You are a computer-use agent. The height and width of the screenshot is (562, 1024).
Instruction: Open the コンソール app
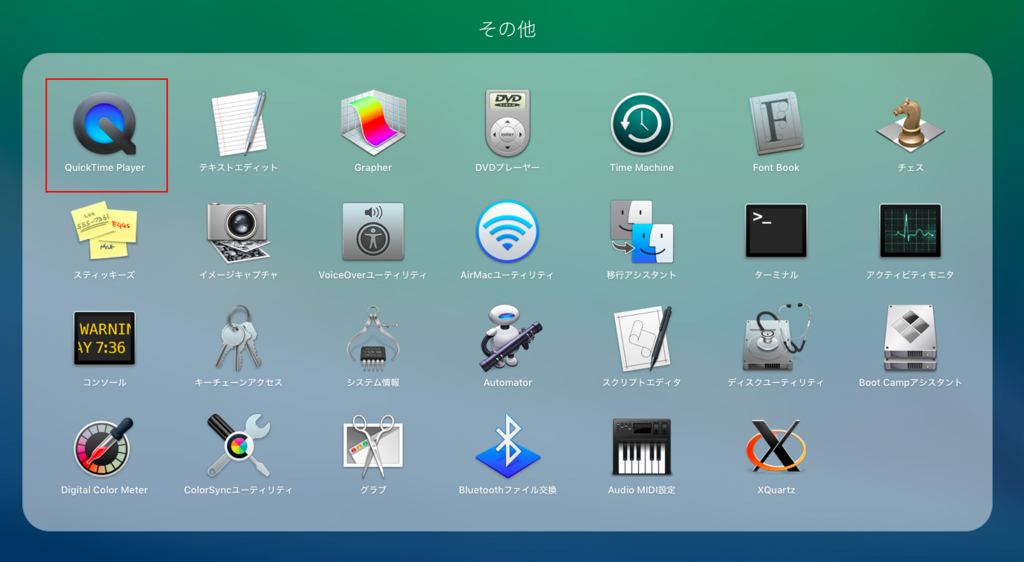[104, 338]
